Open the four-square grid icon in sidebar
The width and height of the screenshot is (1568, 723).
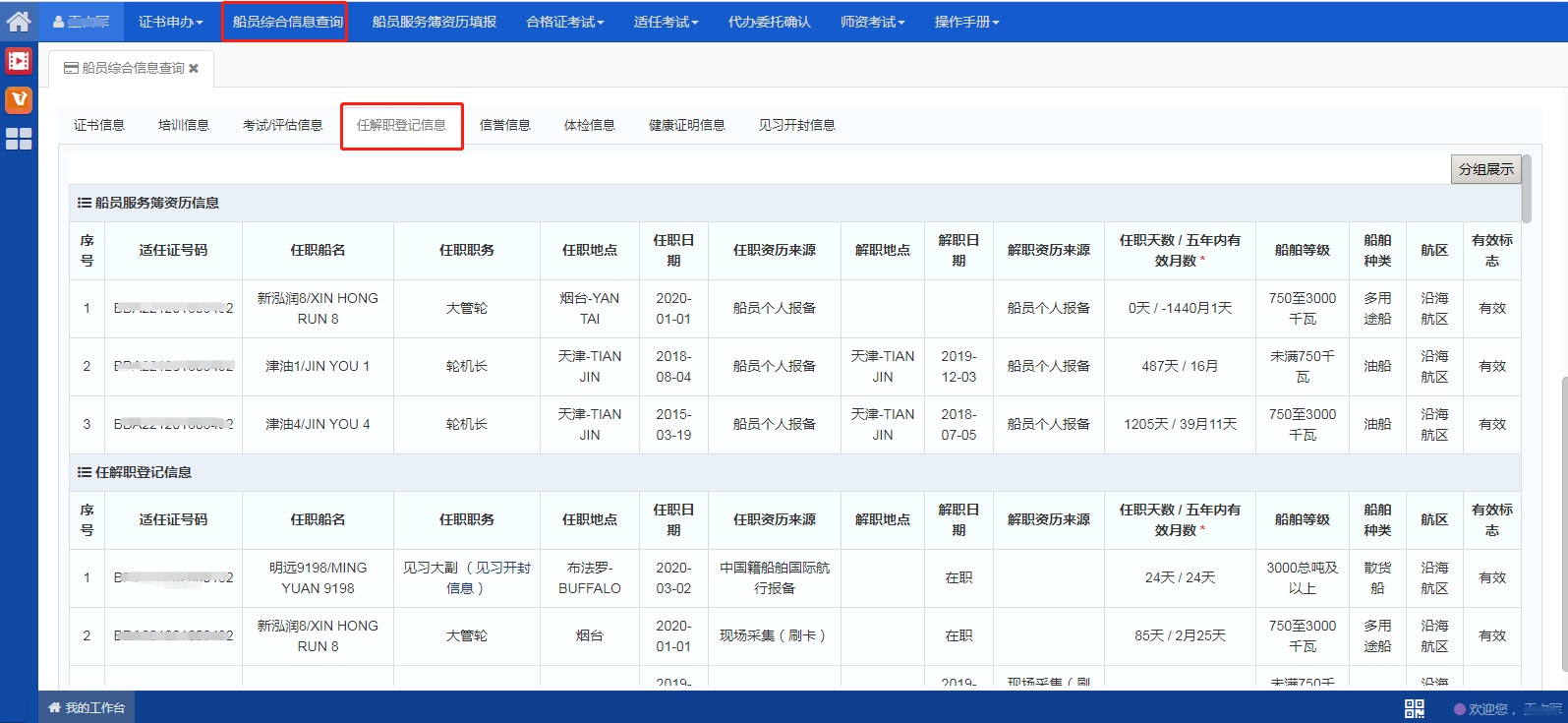19,139
